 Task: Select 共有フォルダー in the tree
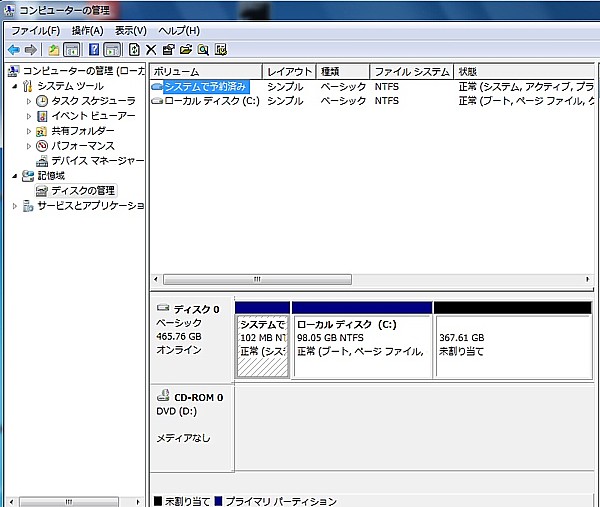(83, 131)
